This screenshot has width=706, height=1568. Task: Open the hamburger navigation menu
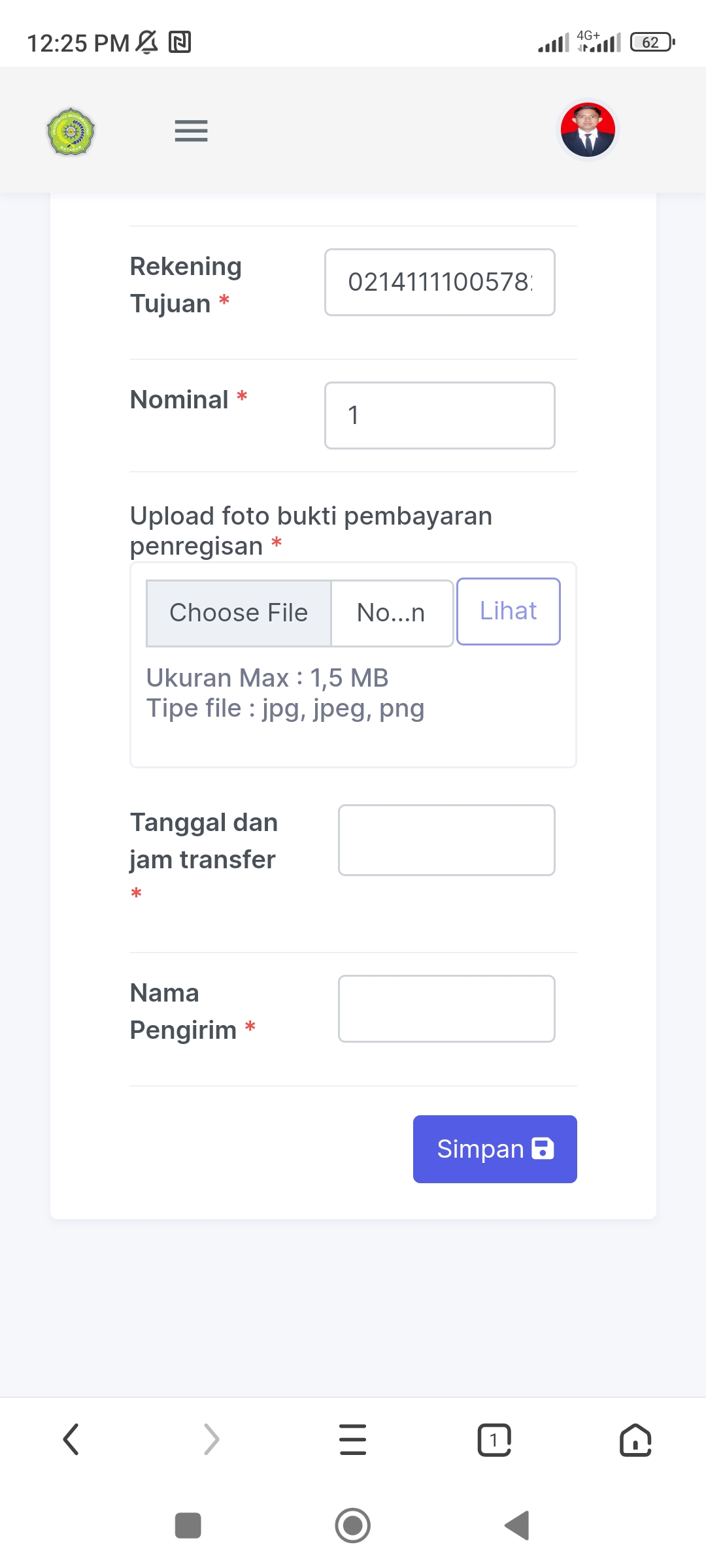191,131
